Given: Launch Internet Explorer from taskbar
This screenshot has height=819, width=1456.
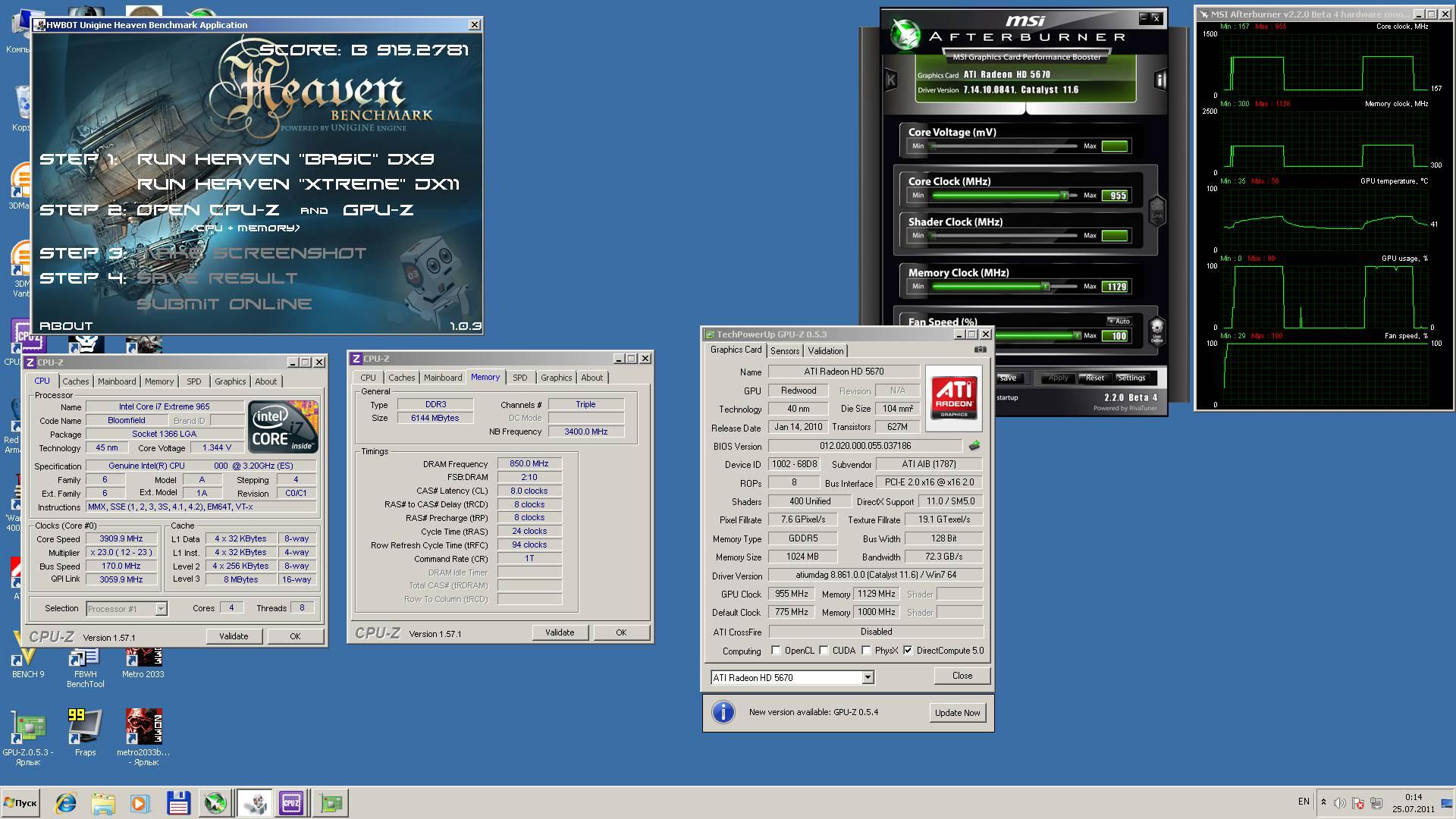Looking at the screenshot, I should (x=66, y=803).
